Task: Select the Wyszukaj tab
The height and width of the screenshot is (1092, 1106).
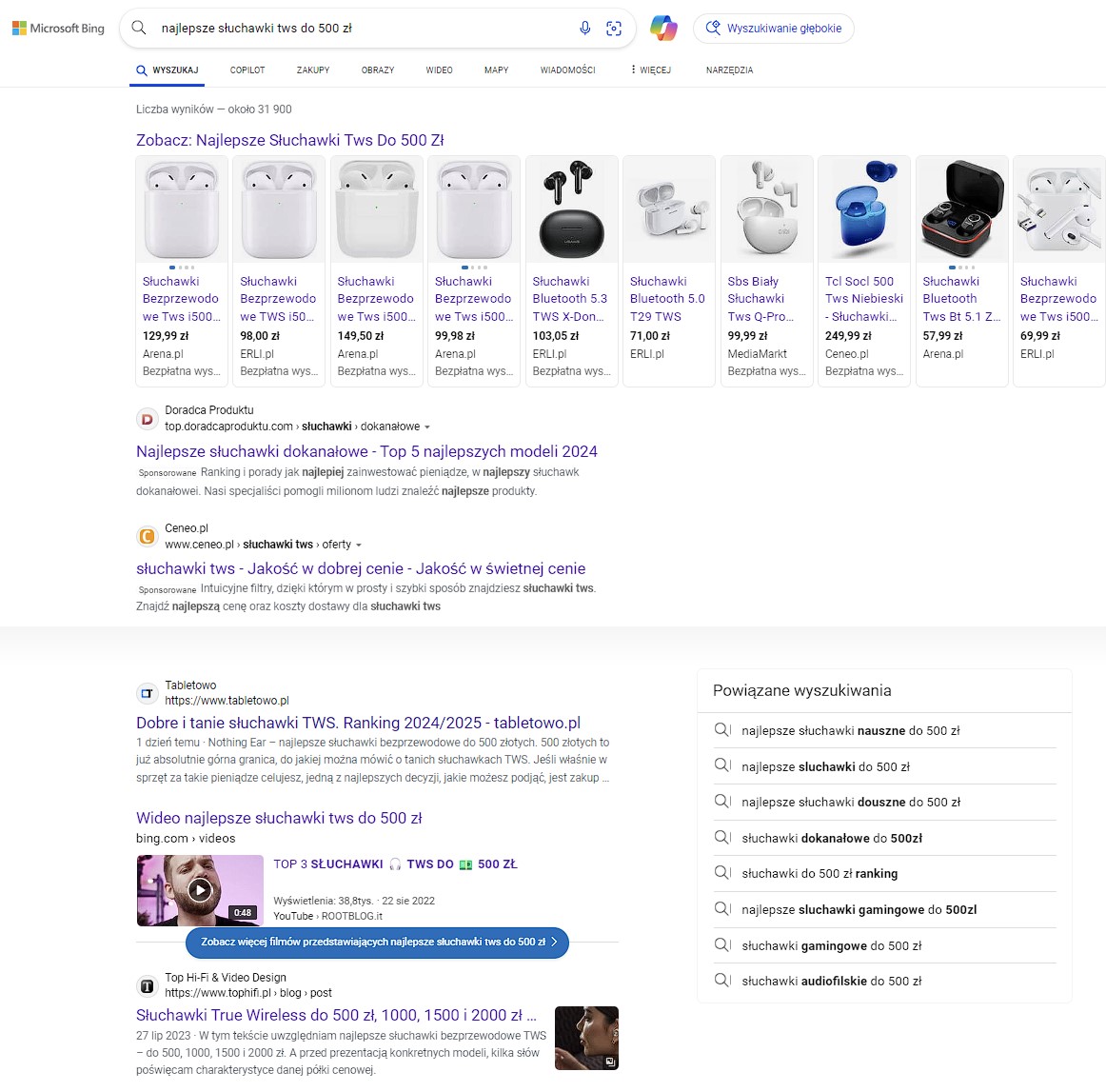Action: (168, 69)
